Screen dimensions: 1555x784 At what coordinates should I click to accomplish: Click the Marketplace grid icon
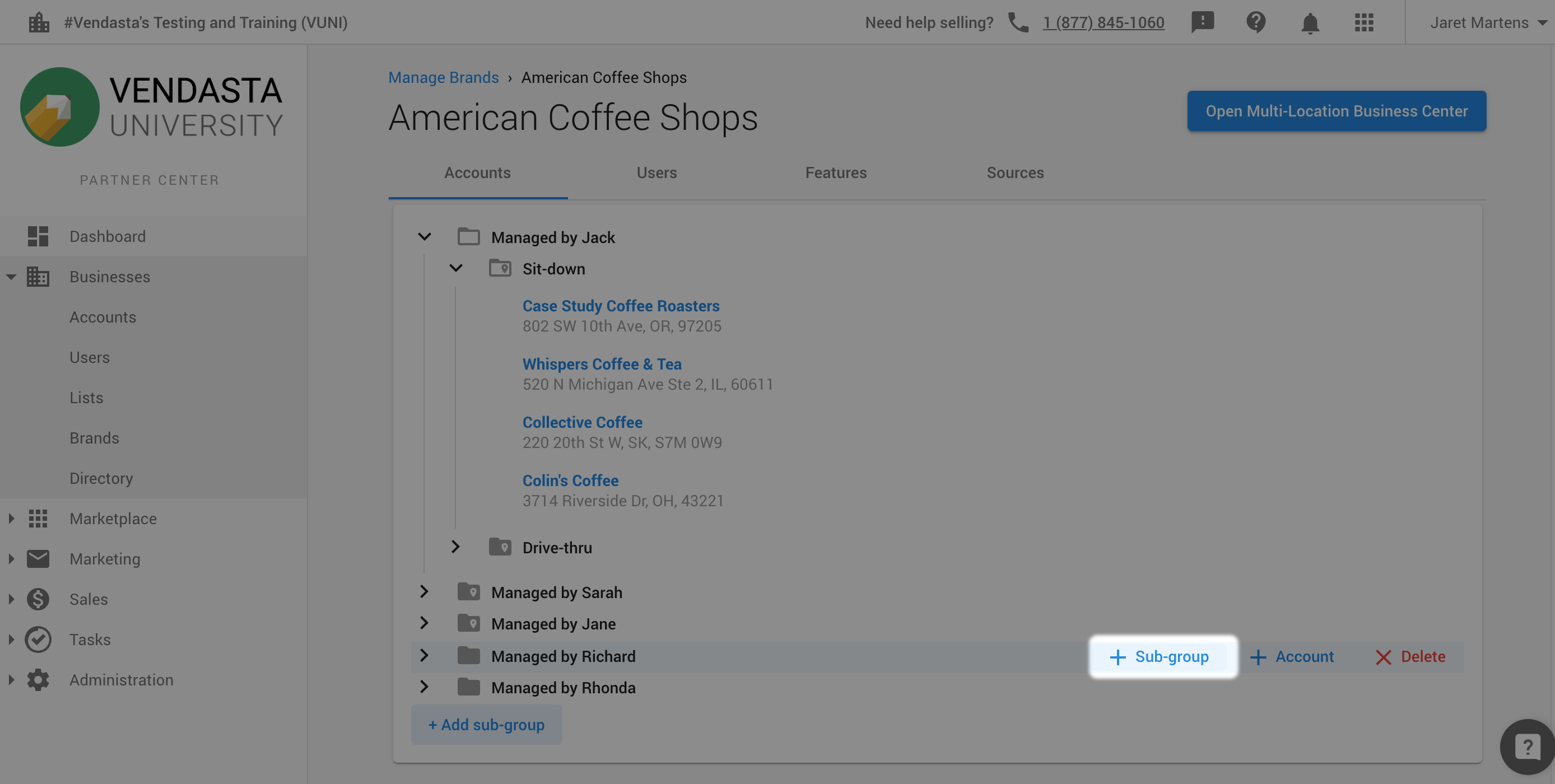(x=38, y=519)
